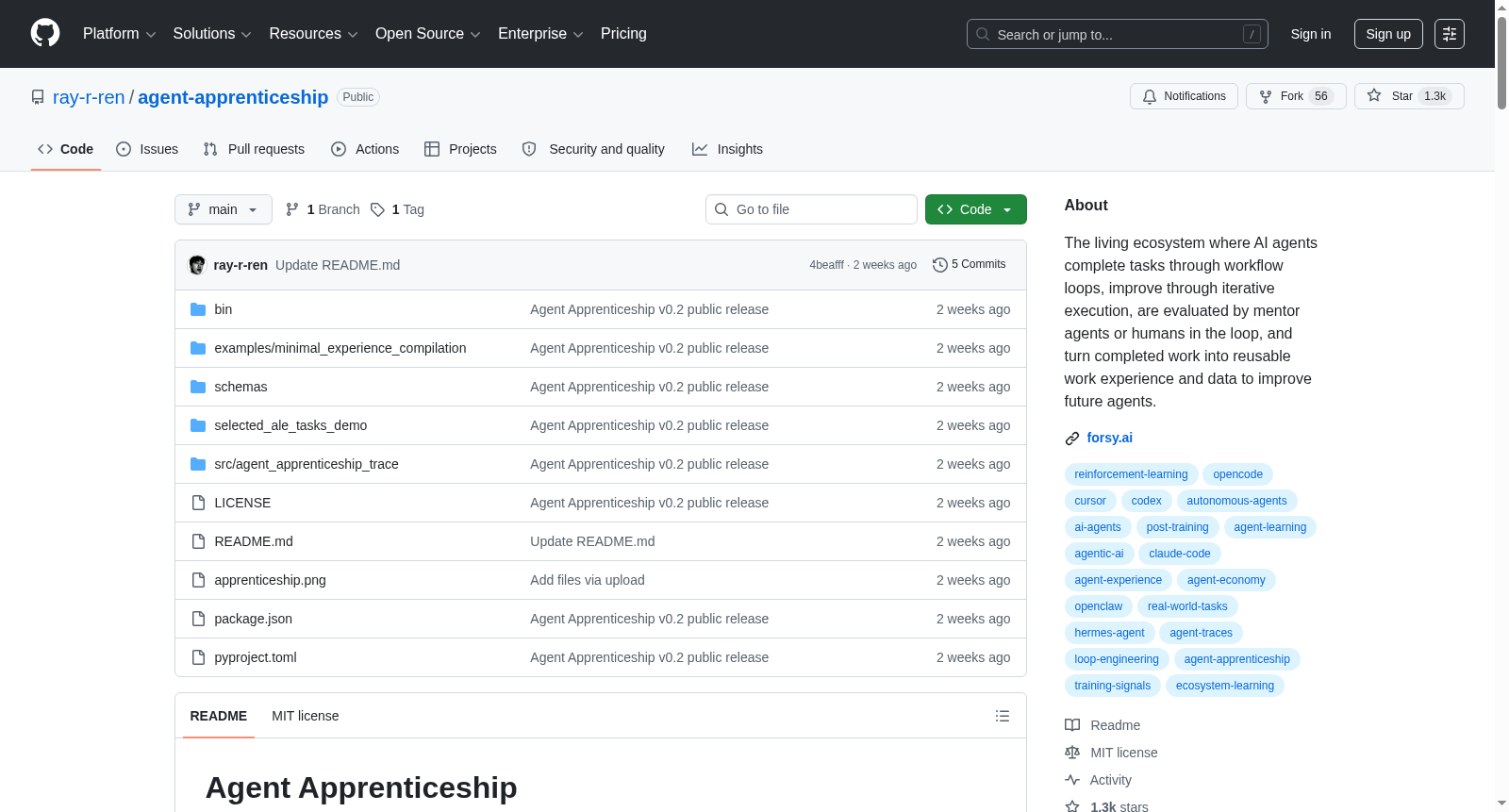Click the bin folder icon
The height and width of the screenshot is (812, 1509).
point(198,309)
